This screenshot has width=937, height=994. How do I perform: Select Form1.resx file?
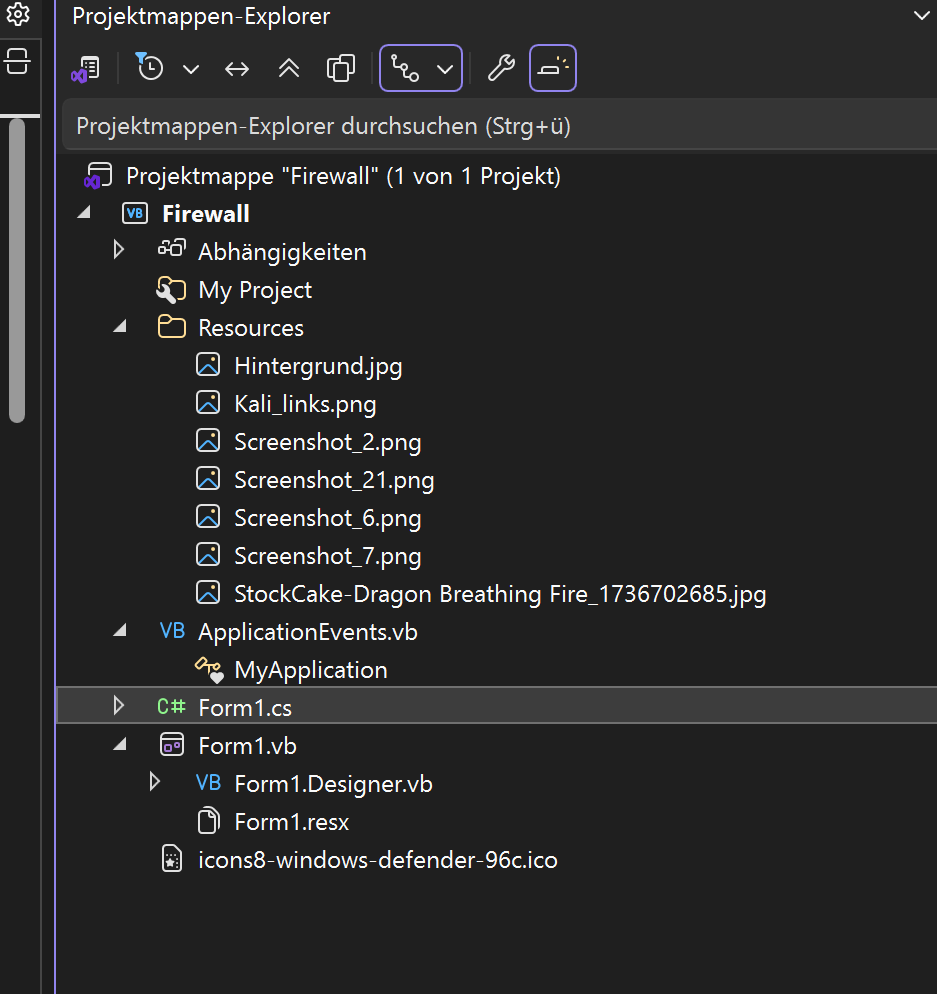(292, 822)
